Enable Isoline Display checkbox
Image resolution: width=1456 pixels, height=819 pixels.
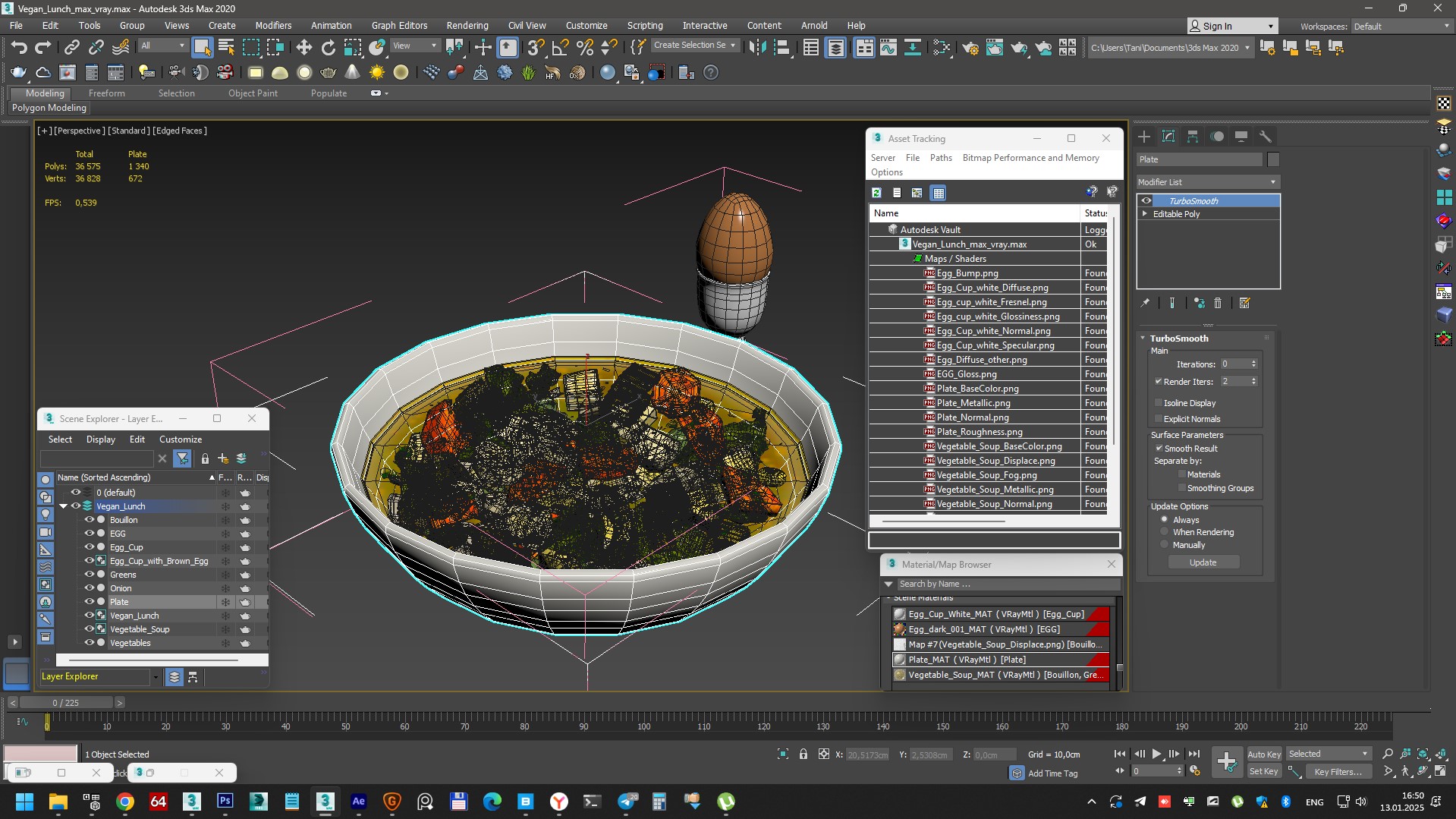coord(1159,403)
